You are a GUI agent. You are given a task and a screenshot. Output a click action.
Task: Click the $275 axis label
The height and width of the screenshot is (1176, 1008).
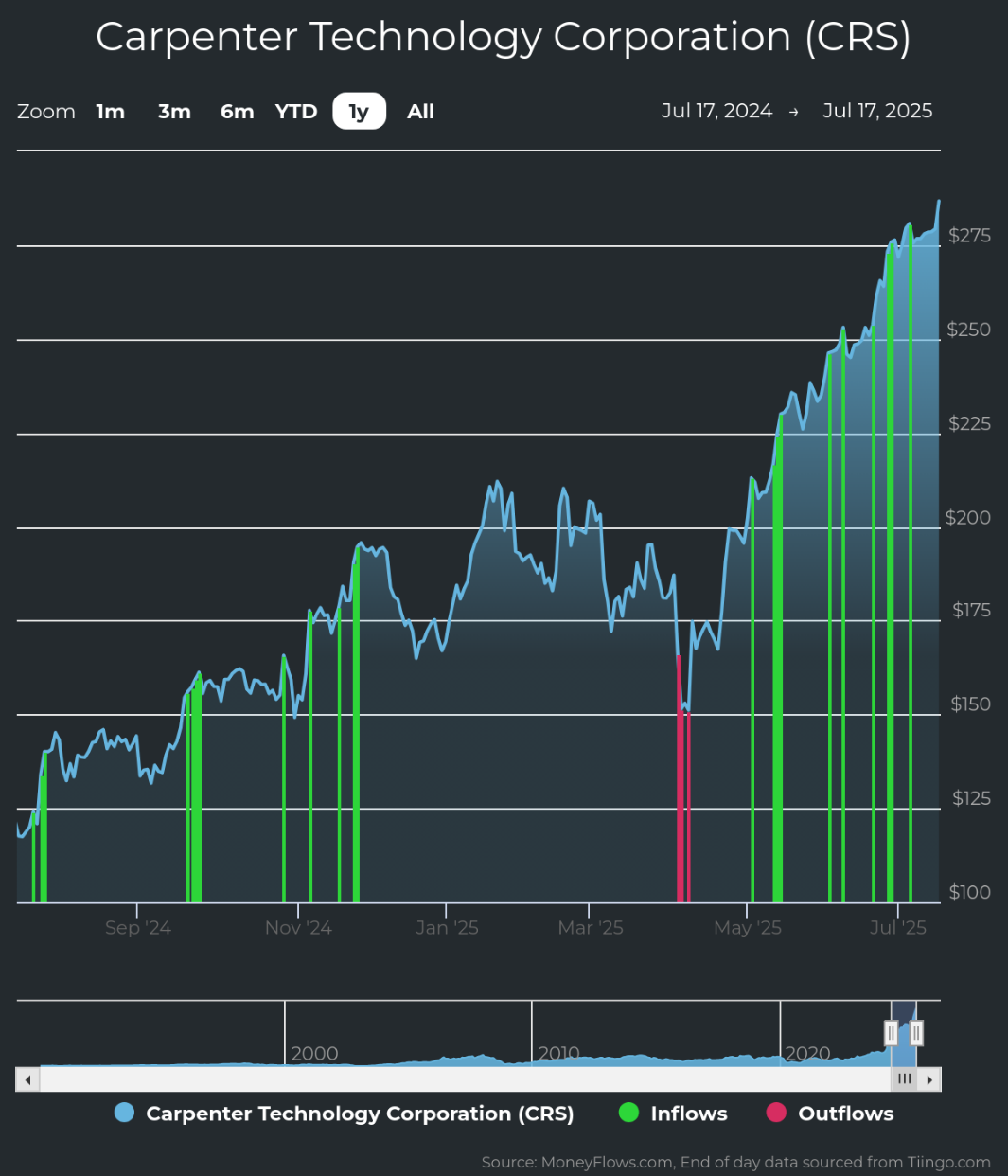(969, 235)
